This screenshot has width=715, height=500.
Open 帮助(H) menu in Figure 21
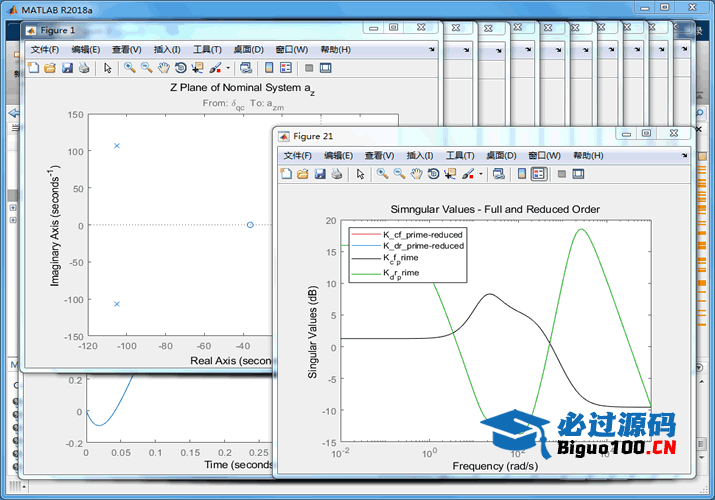[x=588, y=155]
